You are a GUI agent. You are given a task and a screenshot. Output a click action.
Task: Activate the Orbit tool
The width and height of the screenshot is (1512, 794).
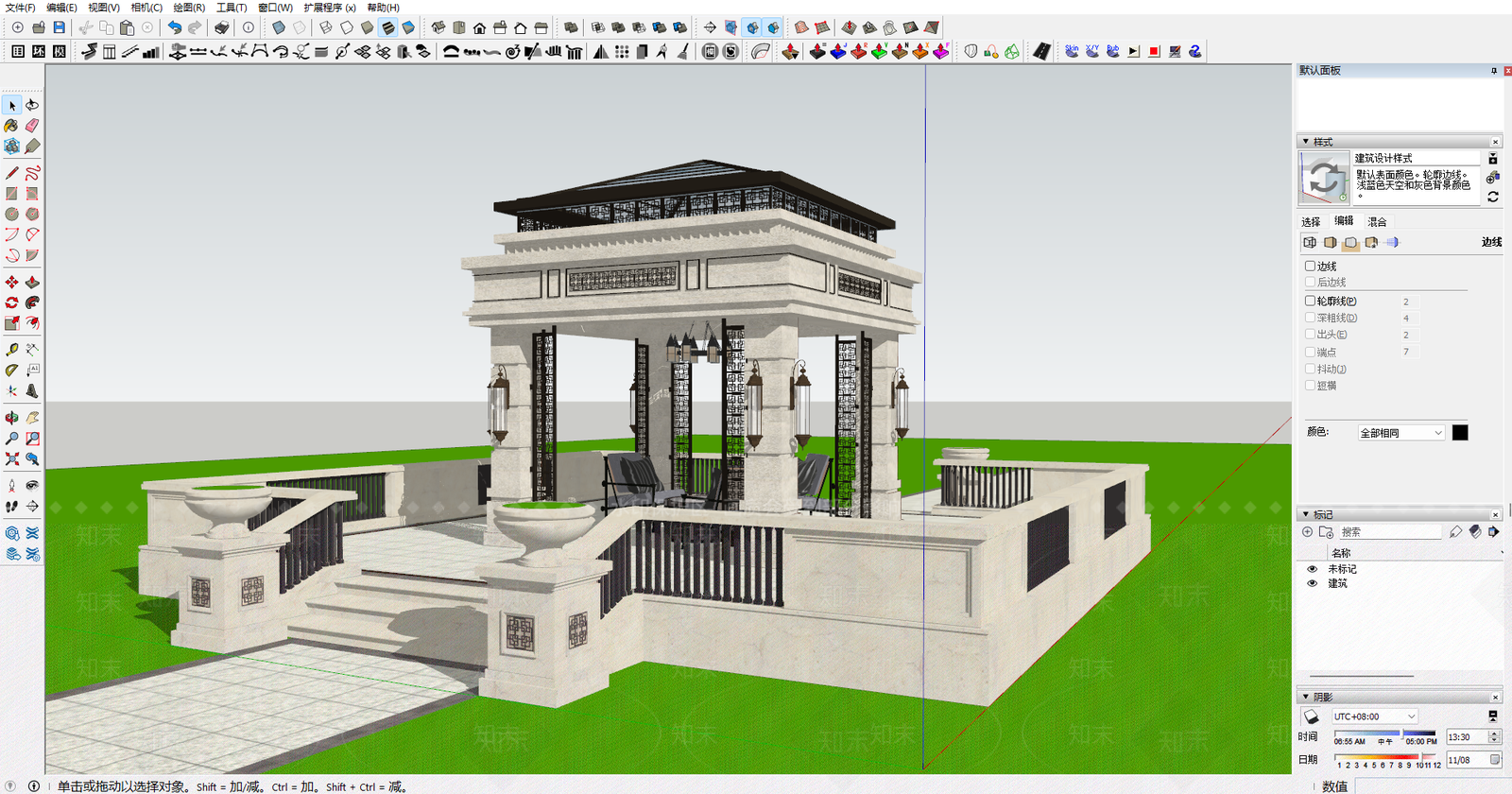(x=12, y=418)
